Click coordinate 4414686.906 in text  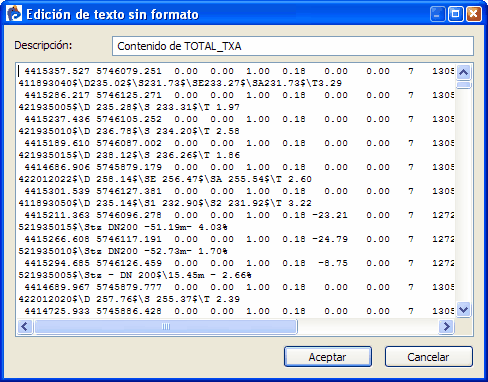coord(57,167)
